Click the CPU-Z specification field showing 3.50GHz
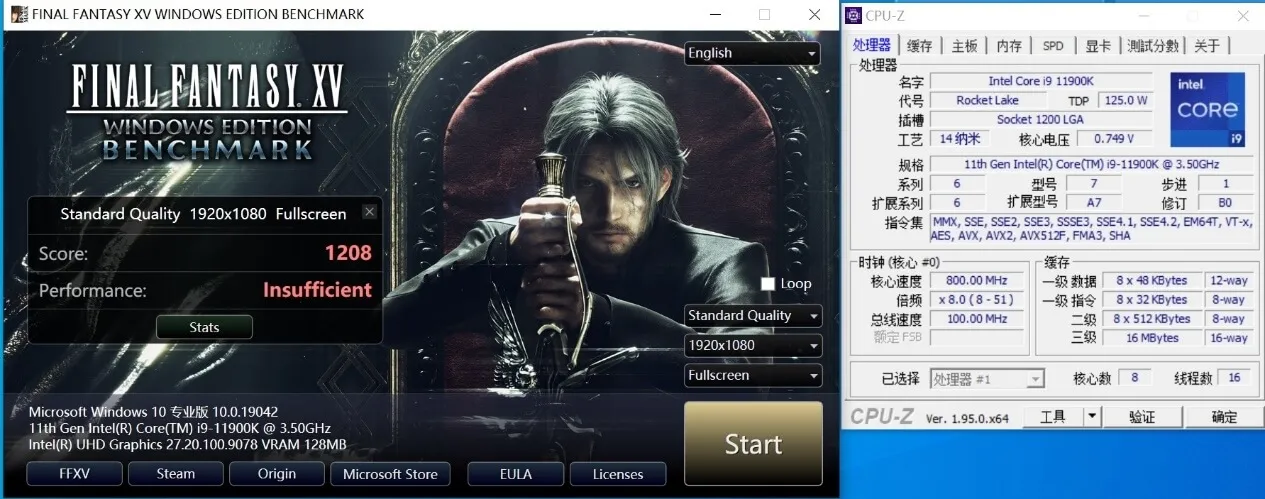The height and width of the screenshot is (499, 1265). tap(1092, 164)
